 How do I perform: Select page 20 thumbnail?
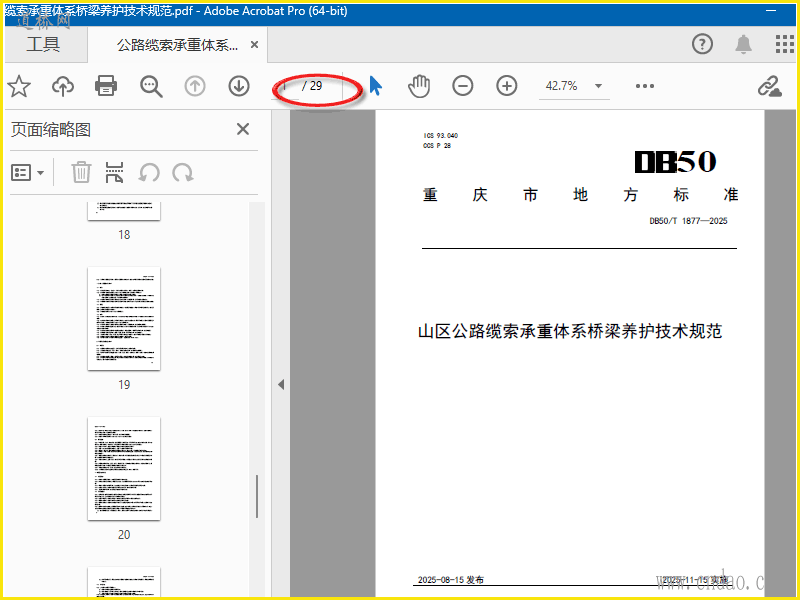124,469
